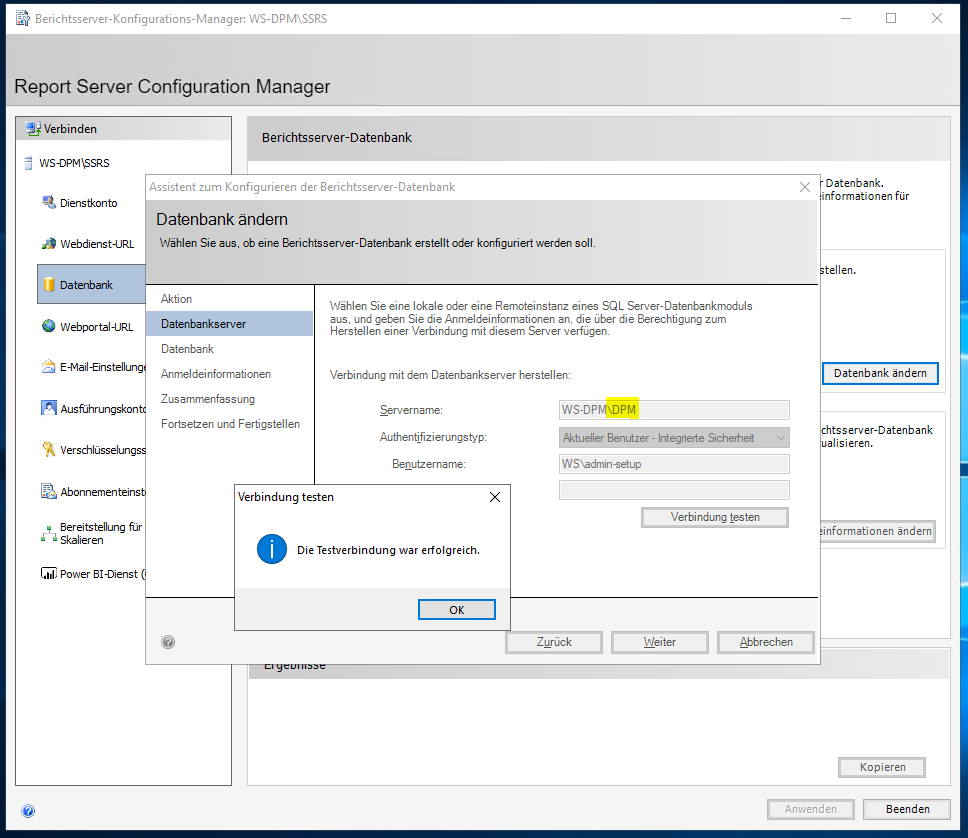Click the Bereitstellung für Skalieren icon
968x838 pixels.
(49, 533)
